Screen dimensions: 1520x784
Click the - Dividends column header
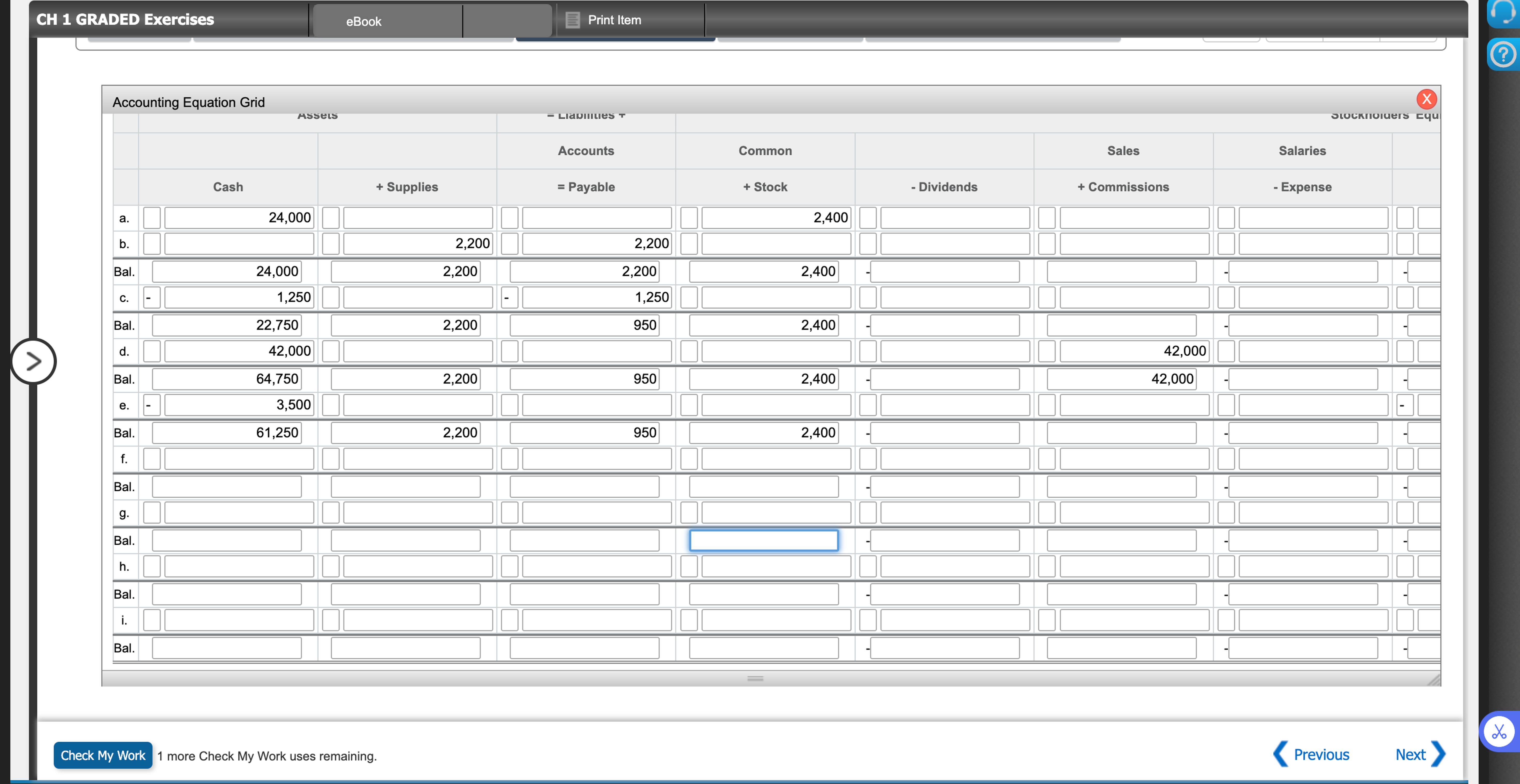point(944,187)
